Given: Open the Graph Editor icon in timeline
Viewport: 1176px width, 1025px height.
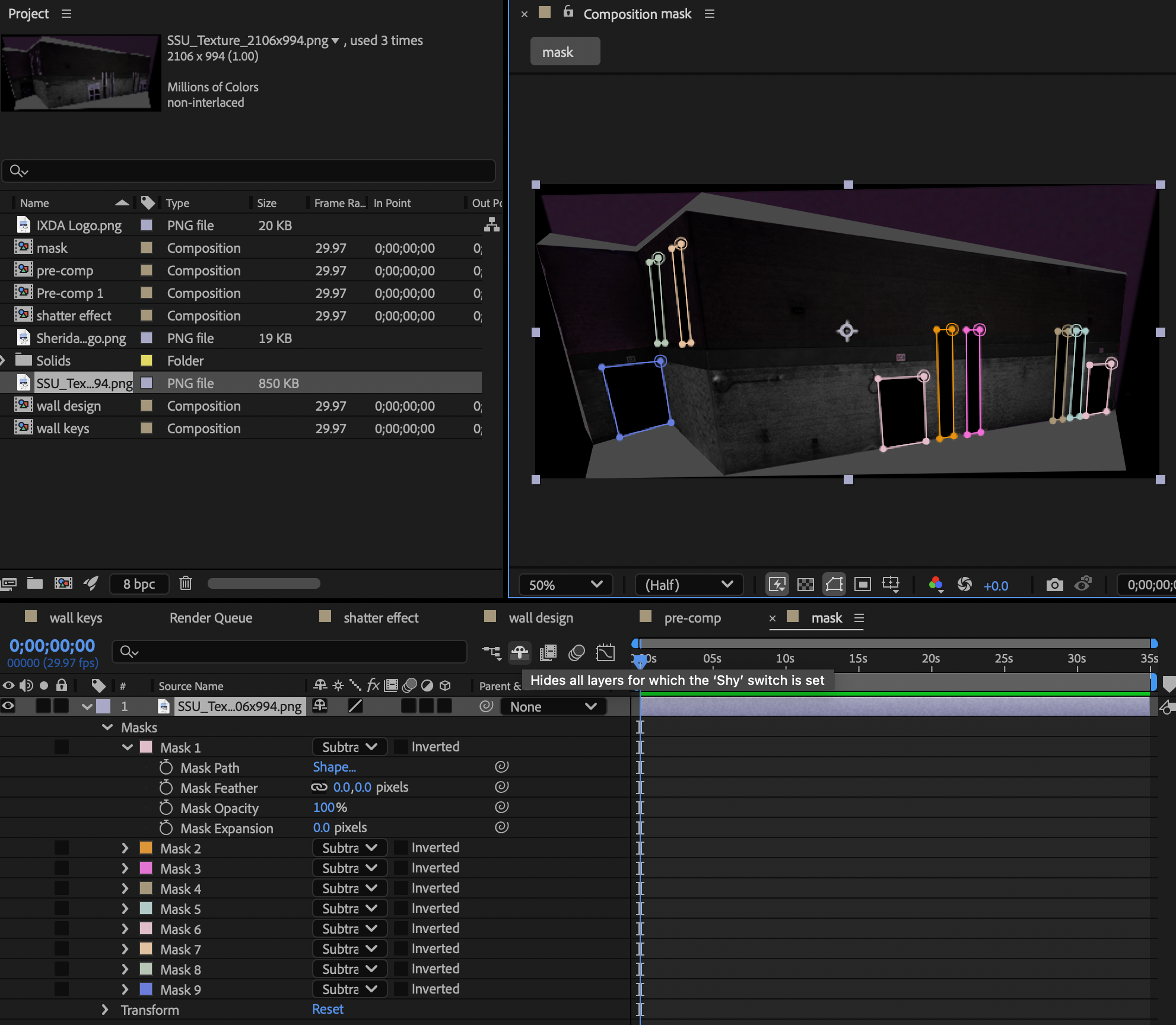Looking at the screenshot, I should coord(605,653).
